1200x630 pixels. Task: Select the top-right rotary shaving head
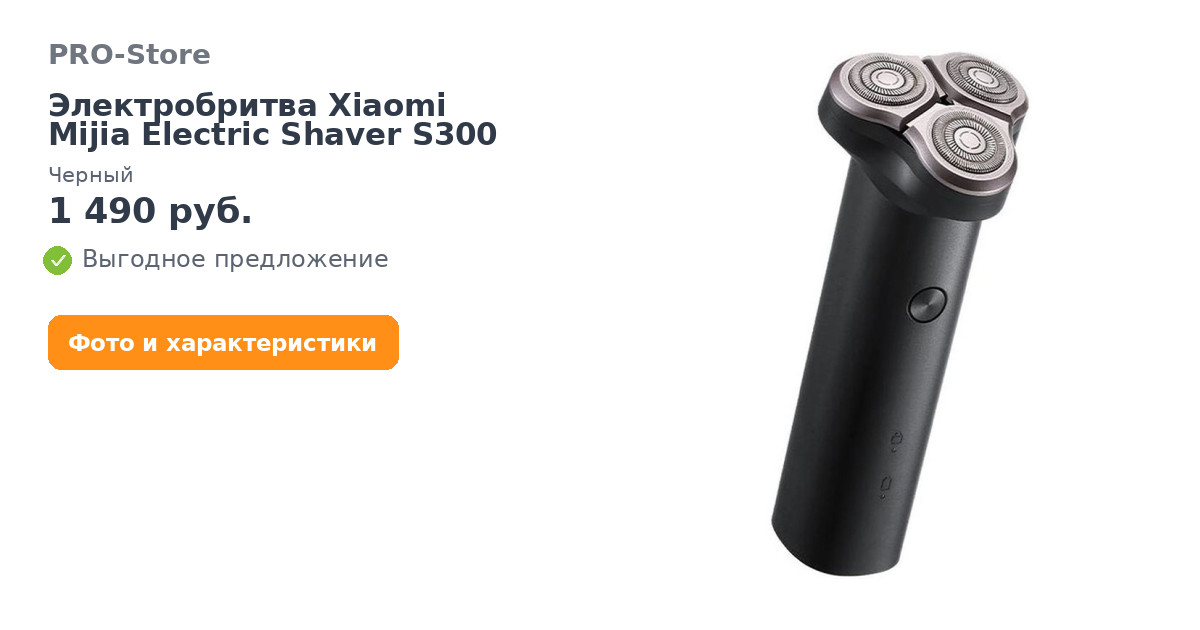pos(975,79)
